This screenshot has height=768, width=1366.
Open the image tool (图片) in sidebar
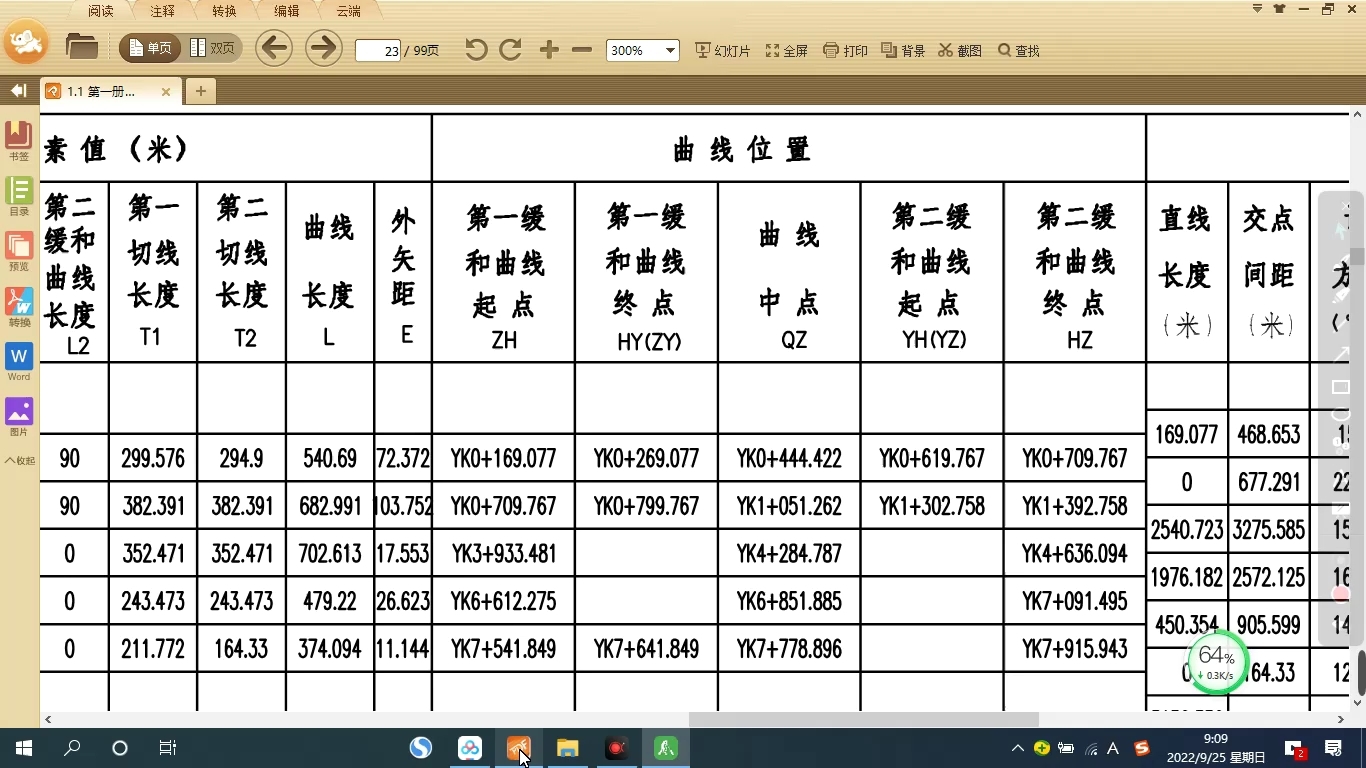[19, 417]
